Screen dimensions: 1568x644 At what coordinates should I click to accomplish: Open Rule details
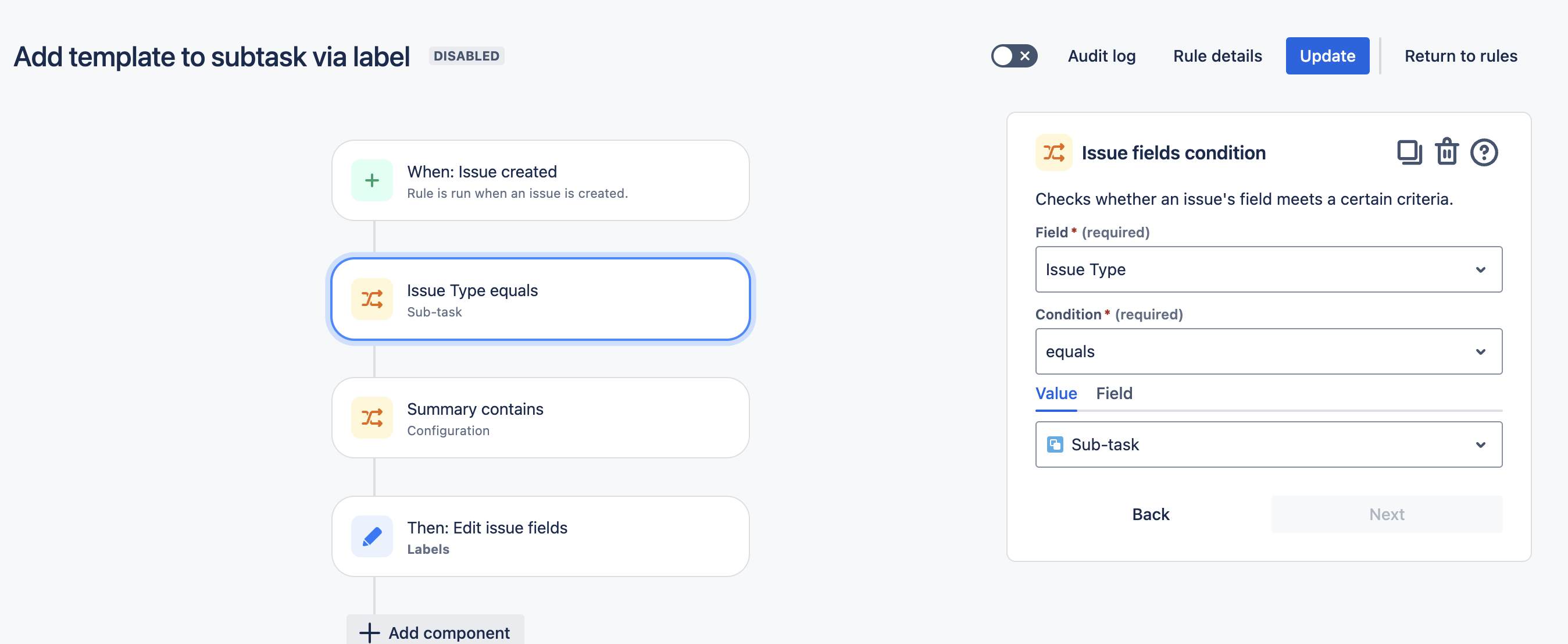pos(1217,56)
